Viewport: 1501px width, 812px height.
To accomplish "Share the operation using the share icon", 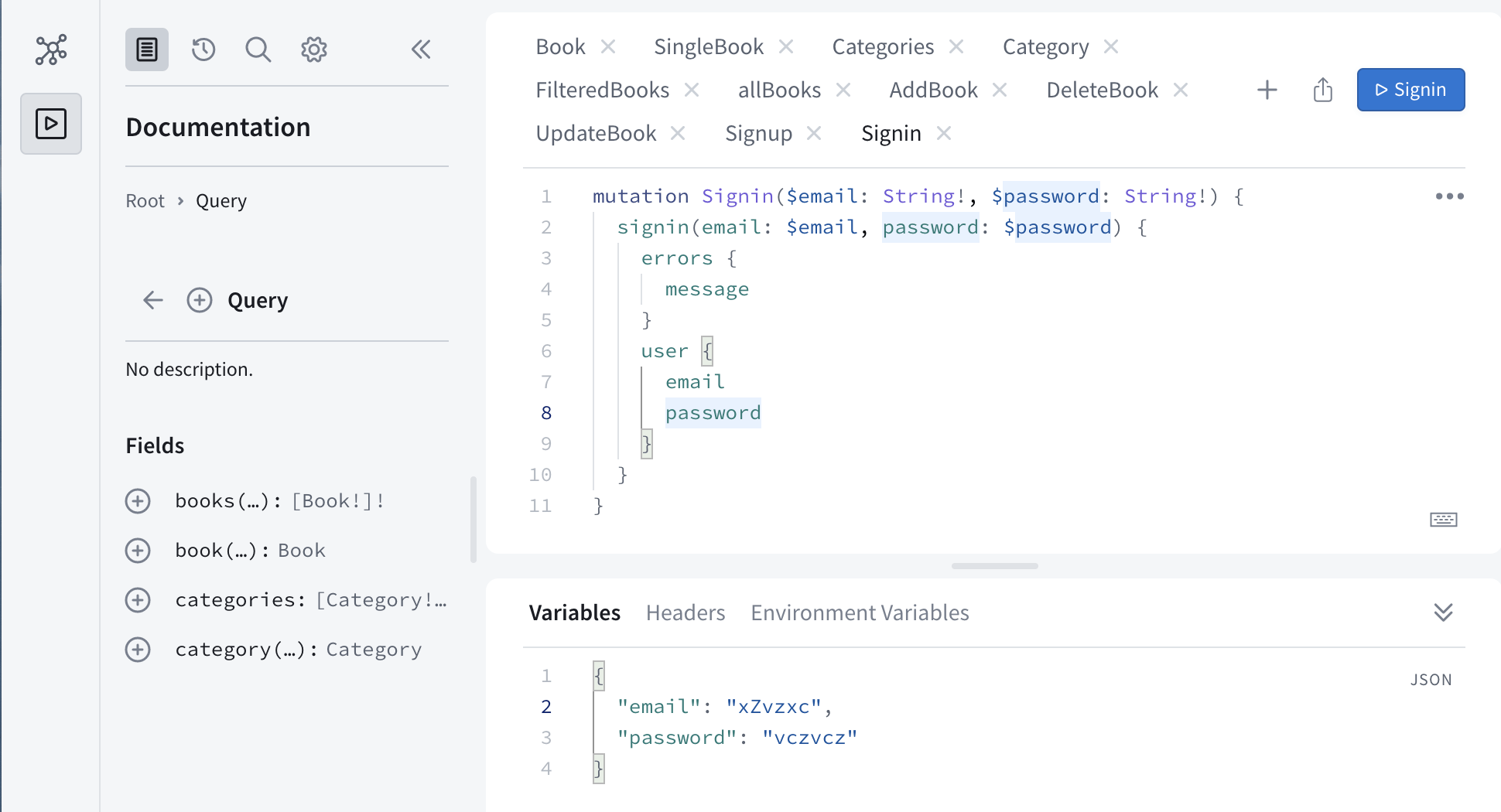I will [x=1323, y=90].
